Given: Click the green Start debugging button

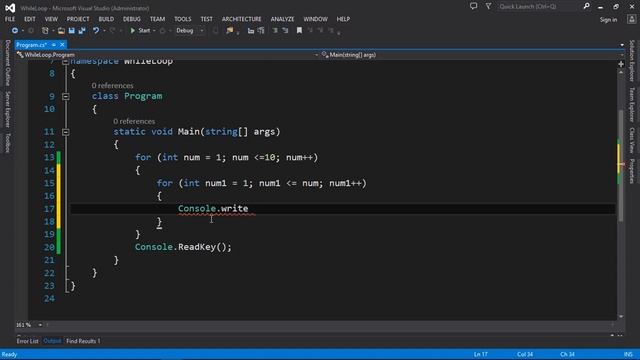Looking at the screenshot, I should [x=140, y=31].
